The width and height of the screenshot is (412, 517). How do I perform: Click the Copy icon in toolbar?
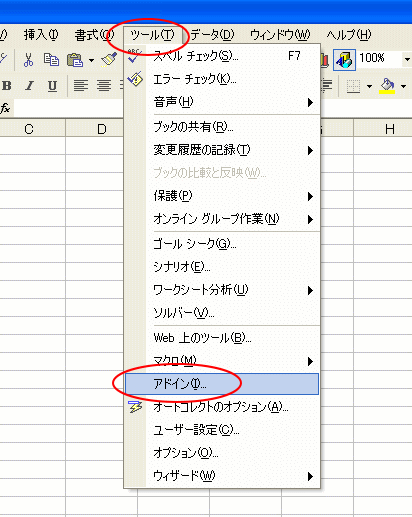(x=51, y=60)
